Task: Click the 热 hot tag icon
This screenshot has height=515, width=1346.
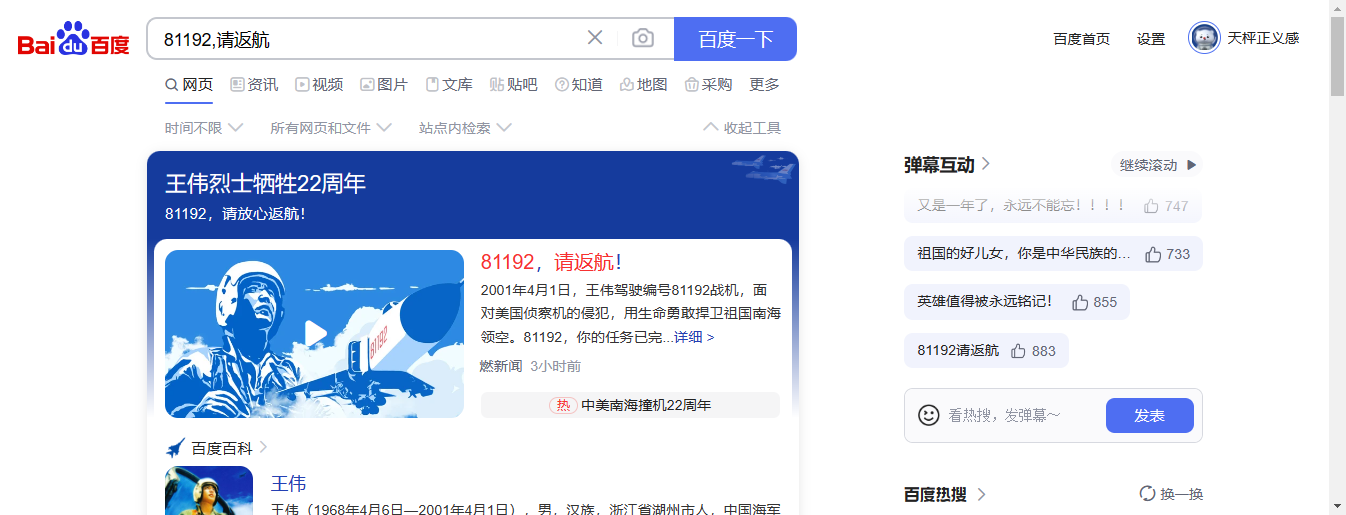Action: pos(563,405)
